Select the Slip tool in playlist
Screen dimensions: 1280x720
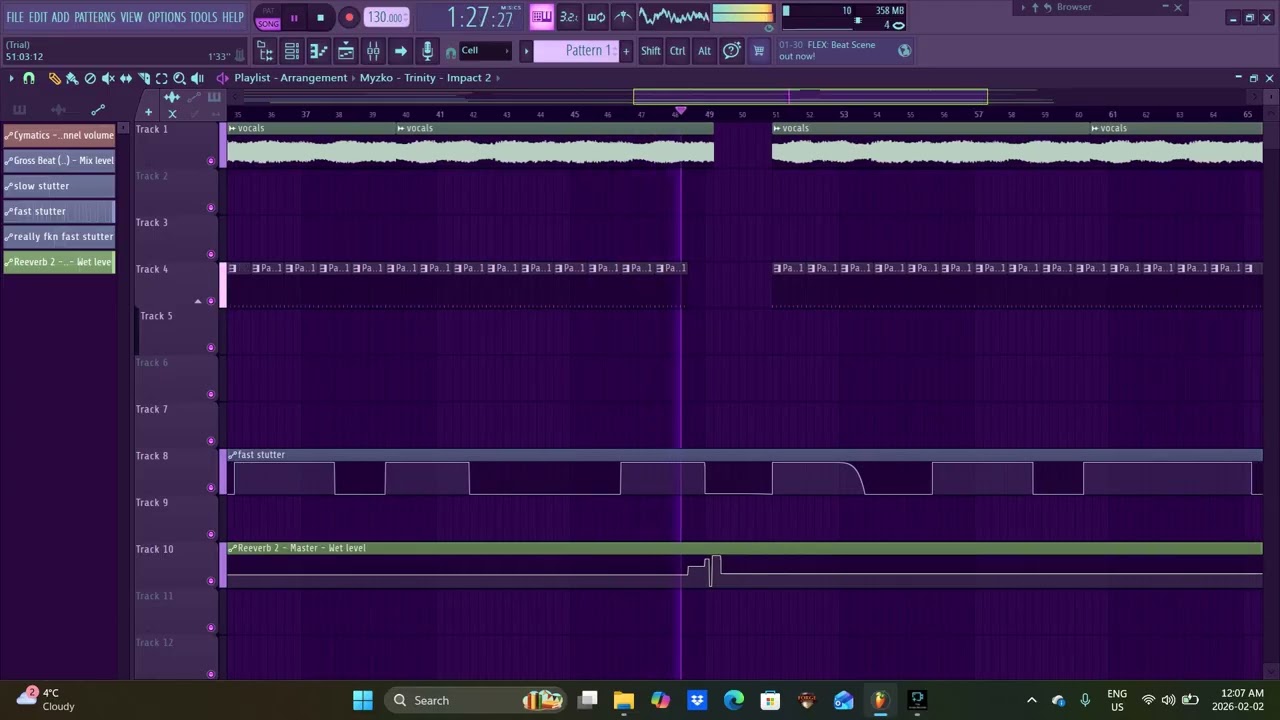point(126,78)
